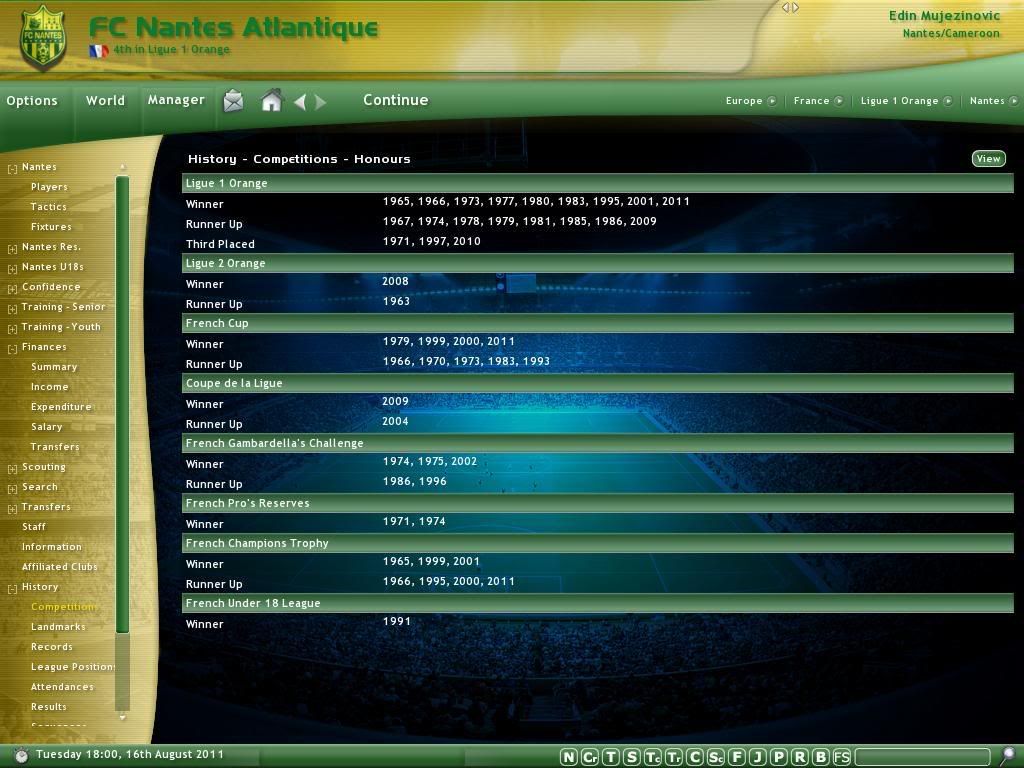Click the French Cup honours header
The width and height of the screenshot is (1024, 768).
point(598,323)
